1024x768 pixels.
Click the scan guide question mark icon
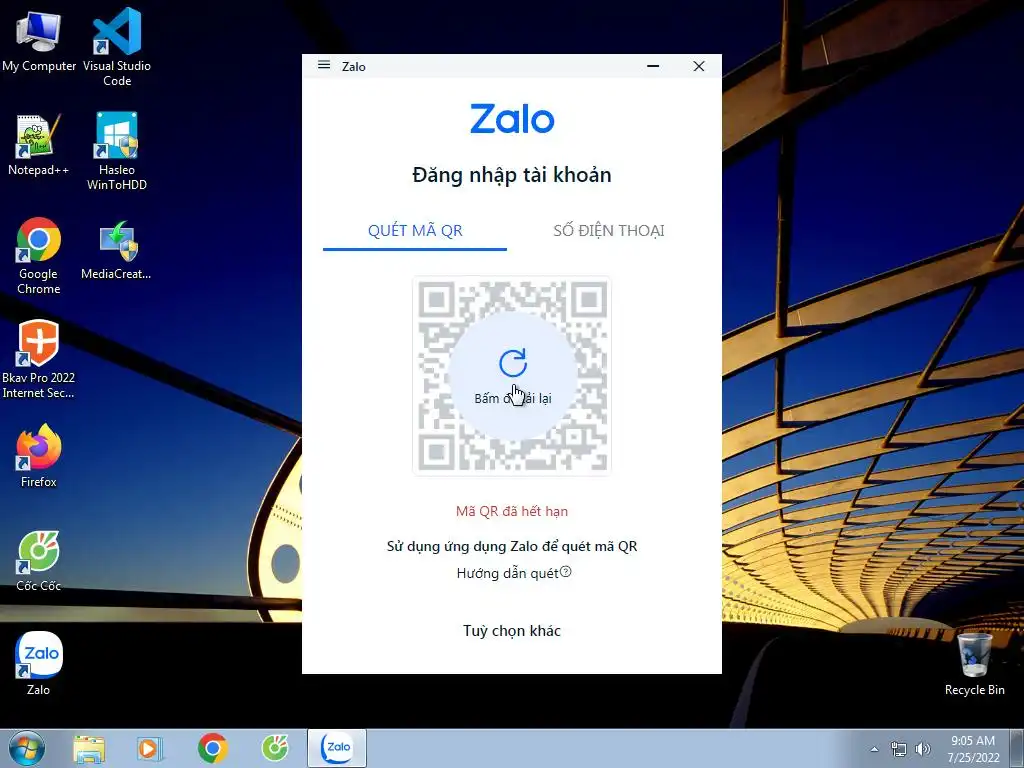coord(566,571)
